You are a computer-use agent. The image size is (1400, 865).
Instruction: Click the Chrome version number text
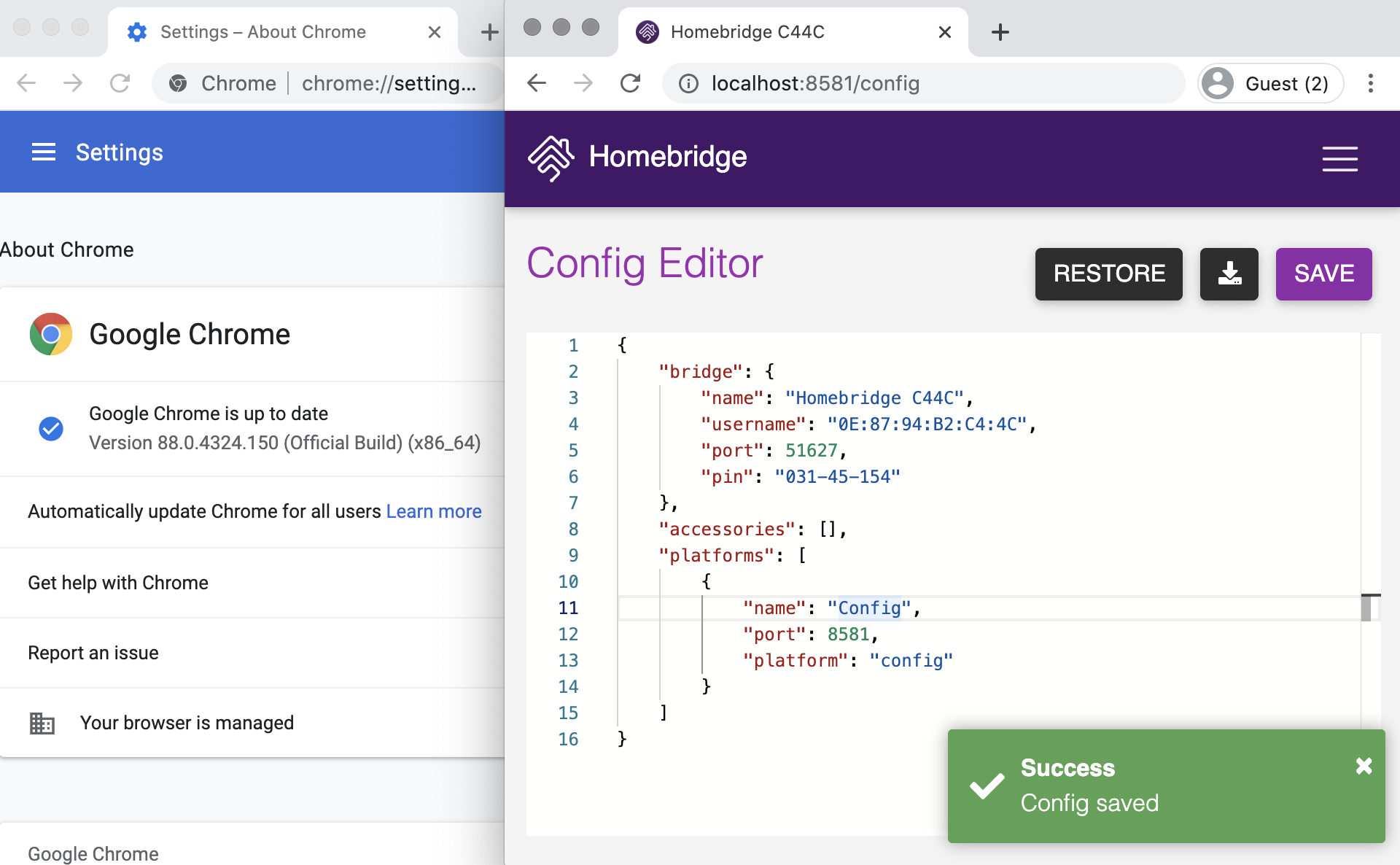click(x=284, y=443)
